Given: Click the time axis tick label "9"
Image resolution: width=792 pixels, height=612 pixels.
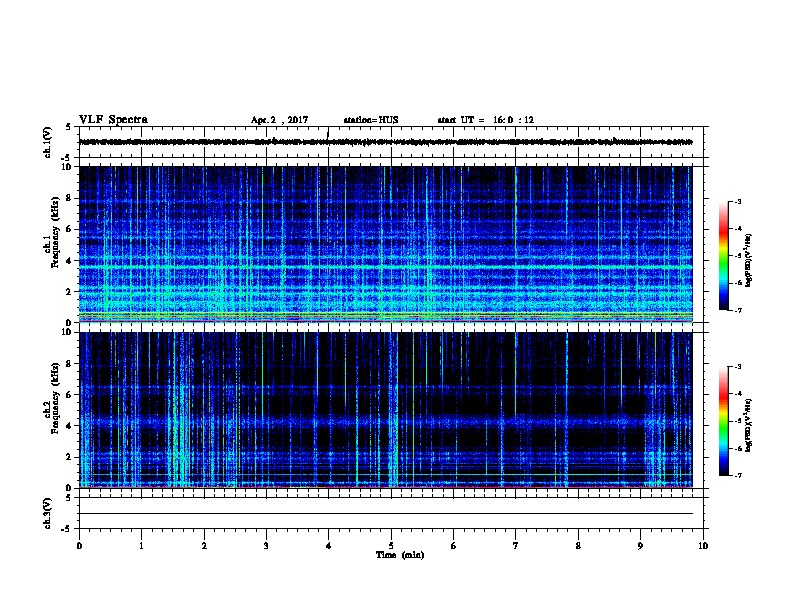Looking at the screenshot, I should [x=640, y=545].
